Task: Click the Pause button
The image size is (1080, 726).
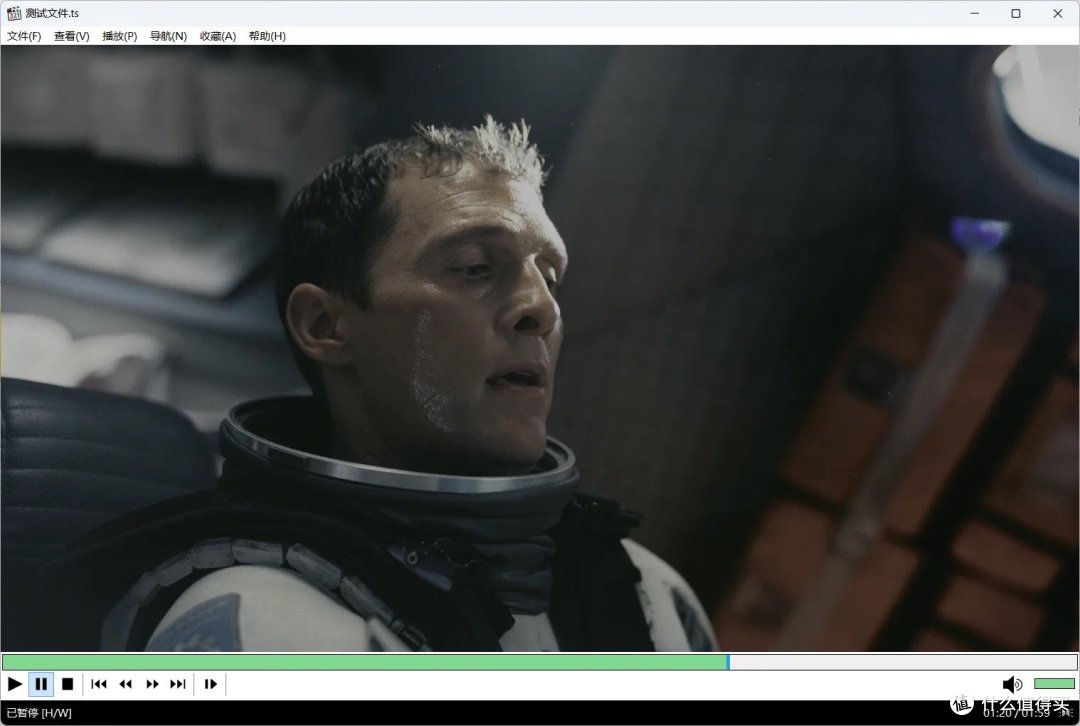Action: (41, 684)
